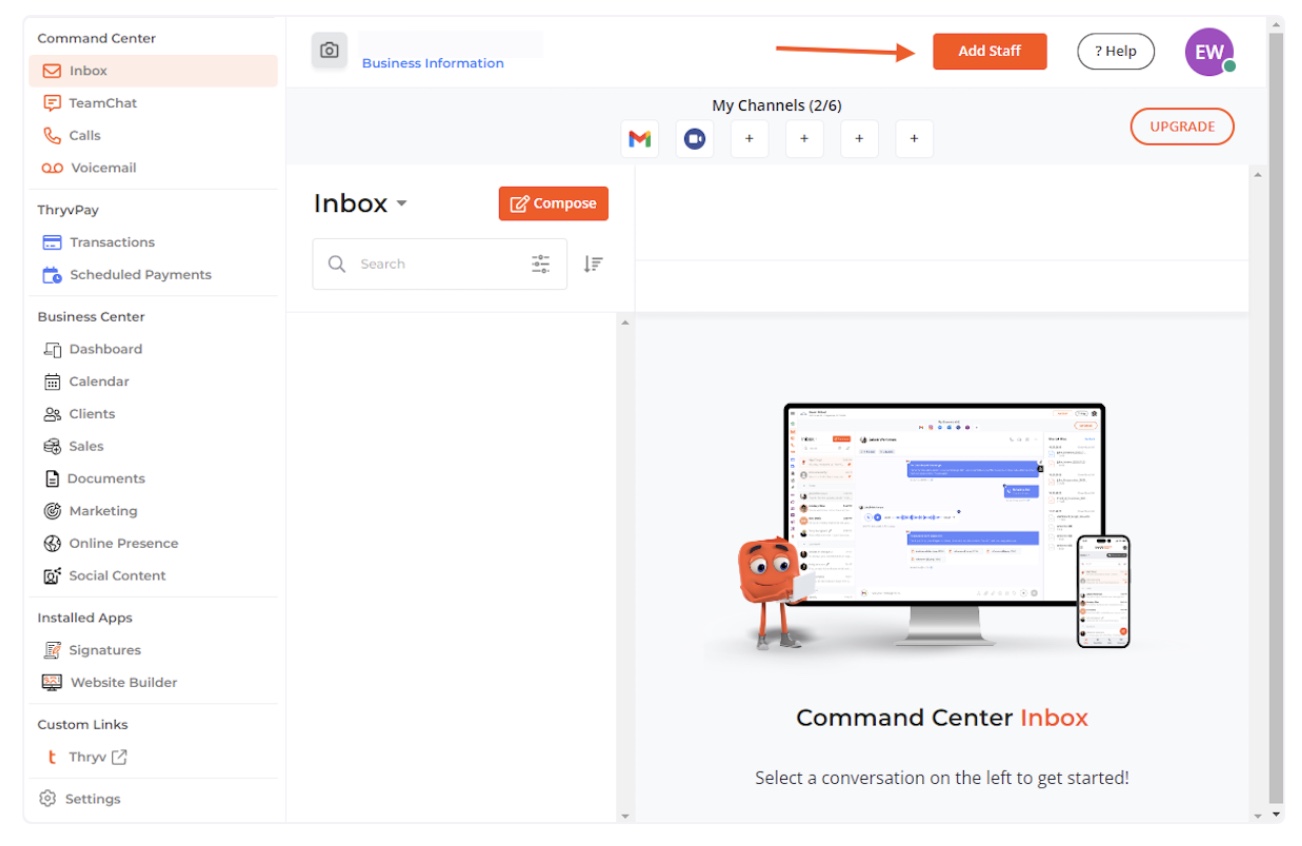This screenshot has height=846, width=1302.
Task: Click the Calendar grid icon
Action: click(x=53, y=381)
